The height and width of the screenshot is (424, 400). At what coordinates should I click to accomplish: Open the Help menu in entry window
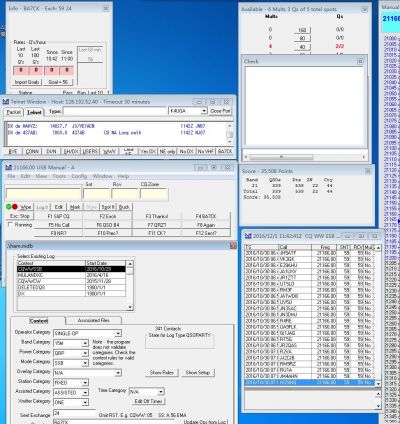pos(123,176)
